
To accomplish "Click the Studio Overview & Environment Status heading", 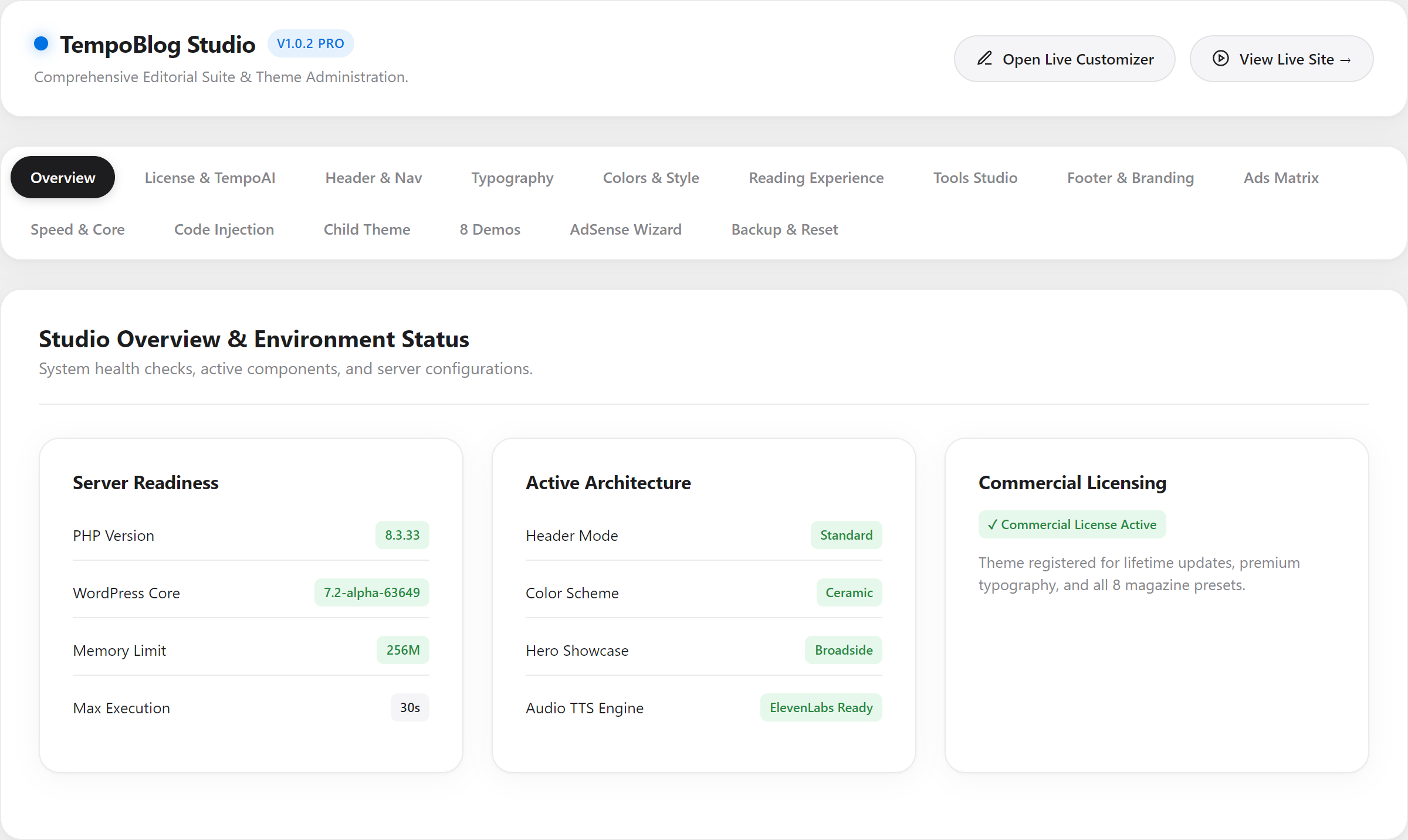I will (254, 339).
